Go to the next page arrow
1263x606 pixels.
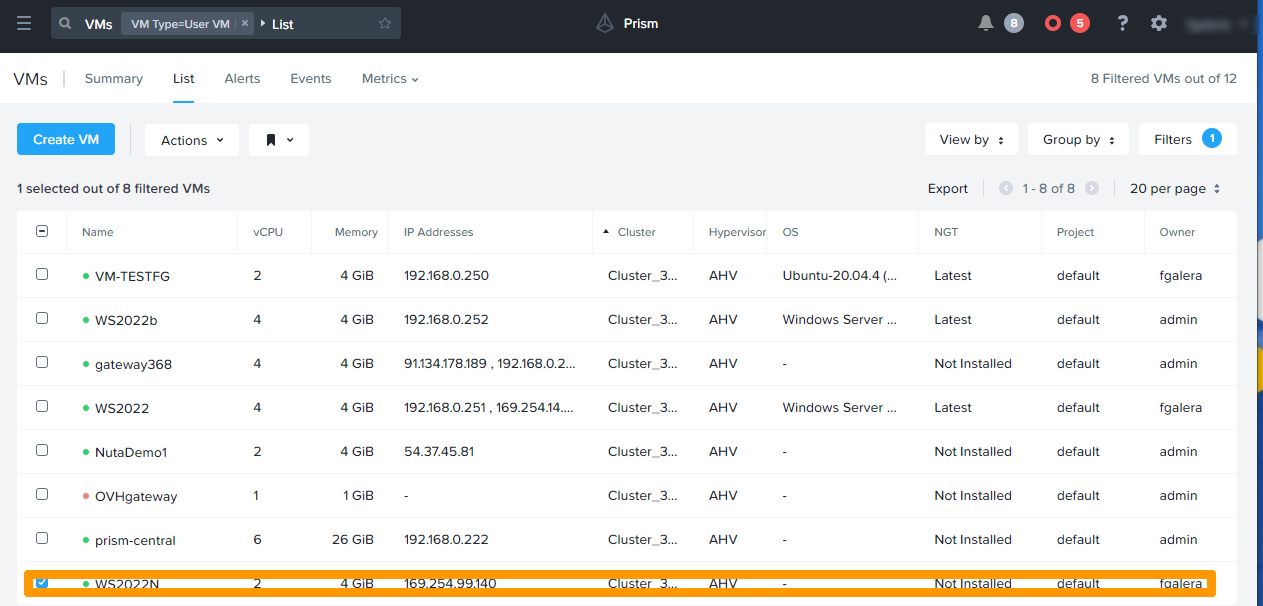pyautogui.click(x=1092, y=188)
